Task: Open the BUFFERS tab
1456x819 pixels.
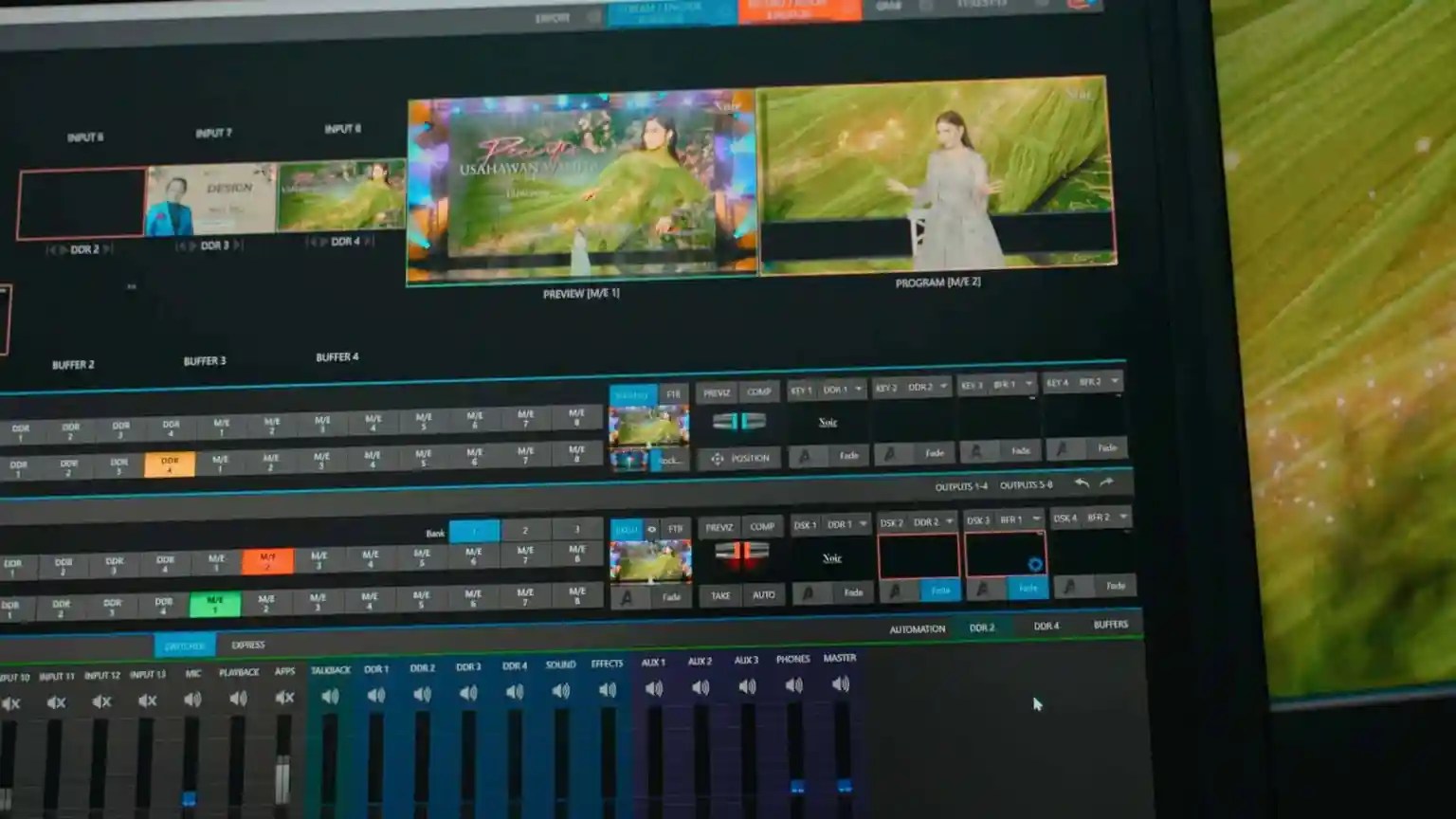Action: (1110, 625)
